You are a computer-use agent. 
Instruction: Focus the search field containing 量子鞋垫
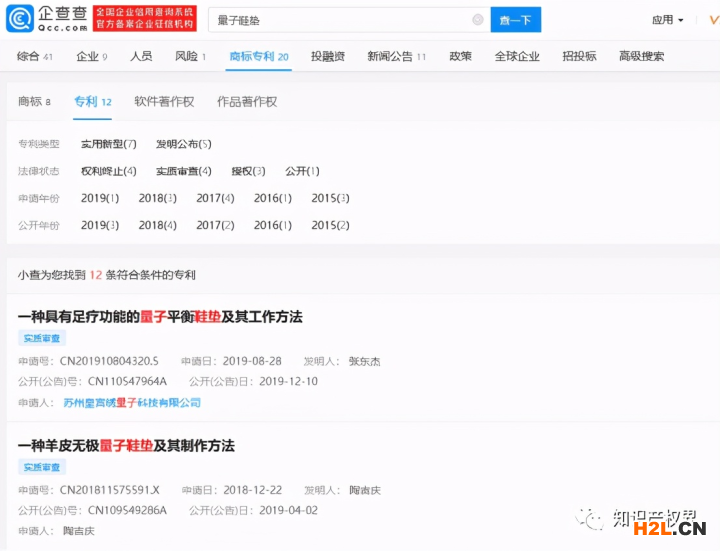click(340, 20)
